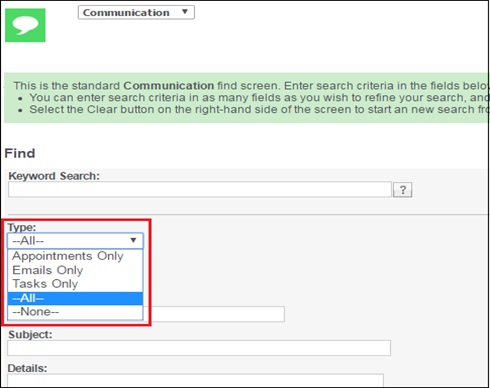Click the green help text banner
490x389 pixels.
click(246, 98)
